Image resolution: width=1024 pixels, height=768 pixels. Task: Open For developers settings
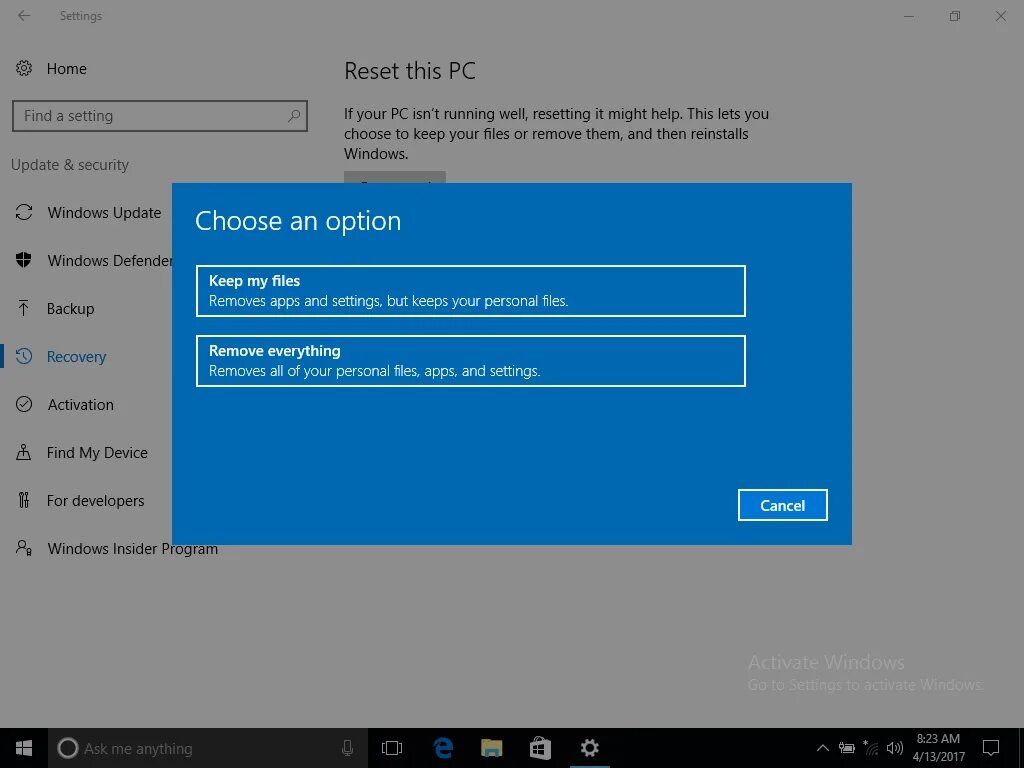click(x=95, y=500)
